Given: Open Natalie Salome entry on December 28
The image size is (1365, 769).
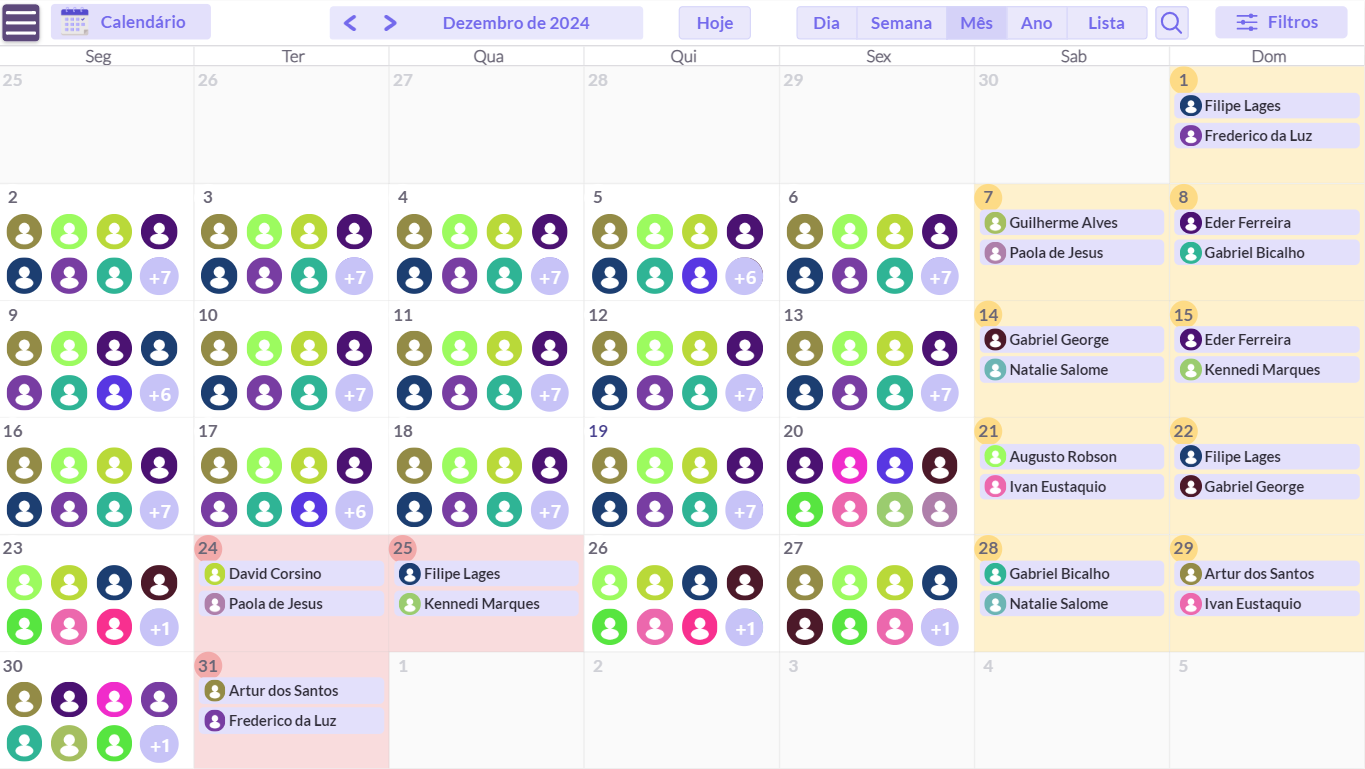Looking at the screenshot, I should 1072,604.
